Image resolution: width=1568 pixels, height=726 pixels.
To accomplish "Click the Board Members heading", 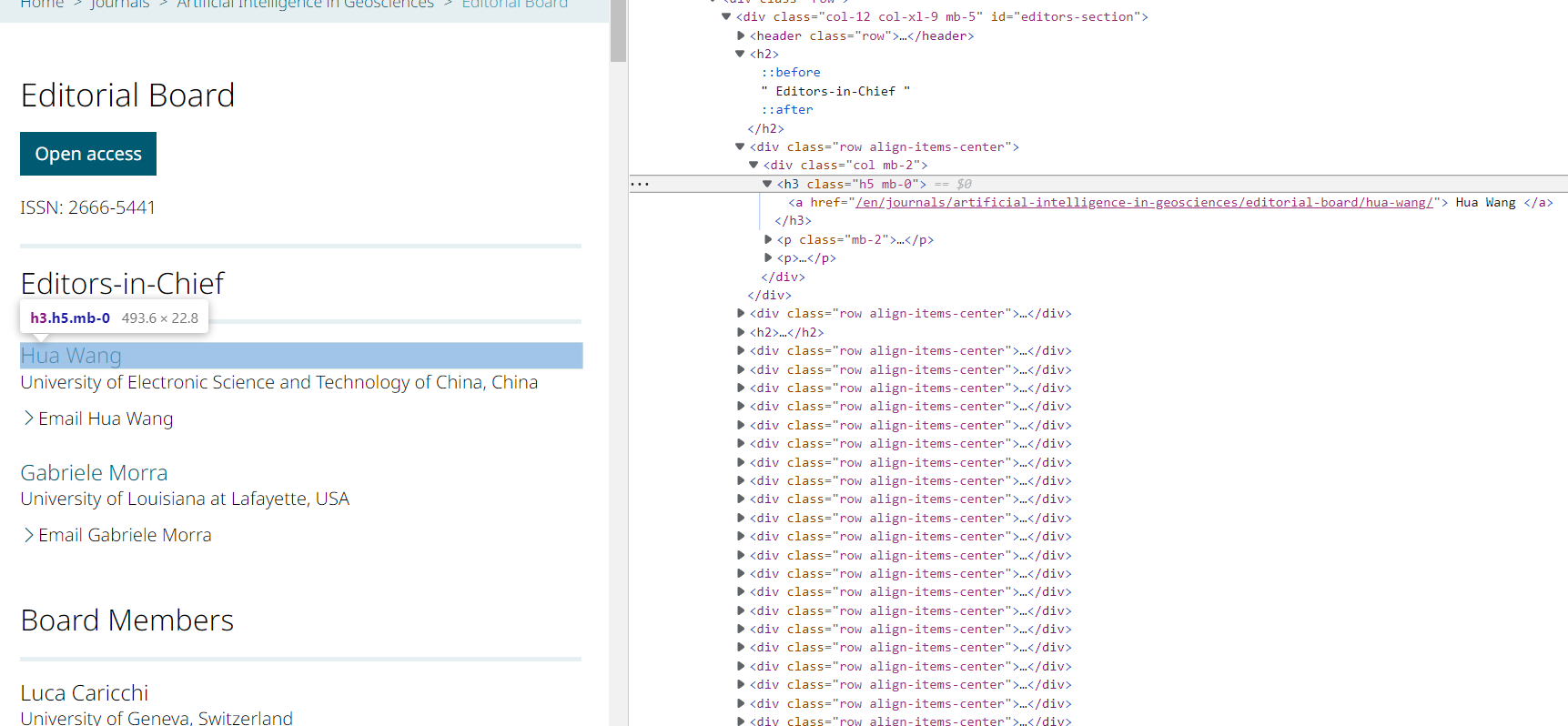I will [126, 620].
